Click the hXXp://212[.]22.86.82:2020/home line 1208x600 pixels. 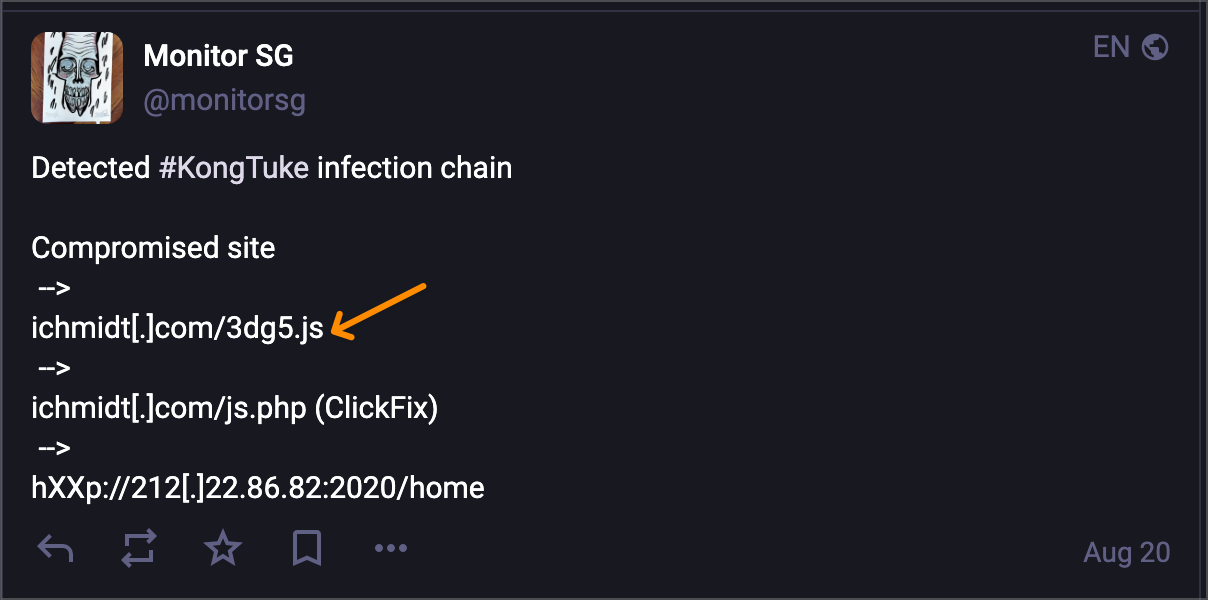pyautogui.click(x=258, y=488)
